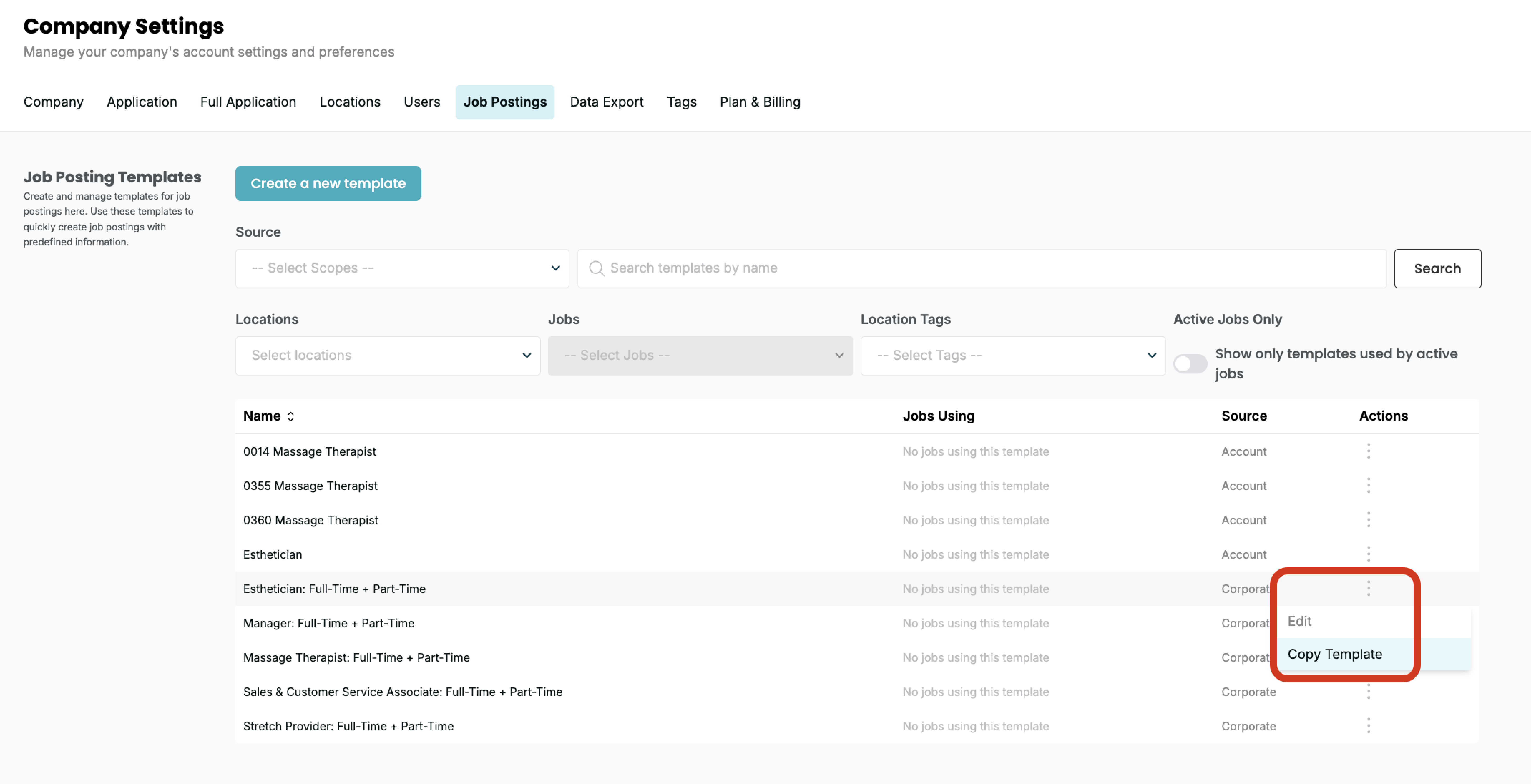This screenshot has height=784, width=1531.
Task: Choose Copy Template from the menu
Action: [1335, 654]
